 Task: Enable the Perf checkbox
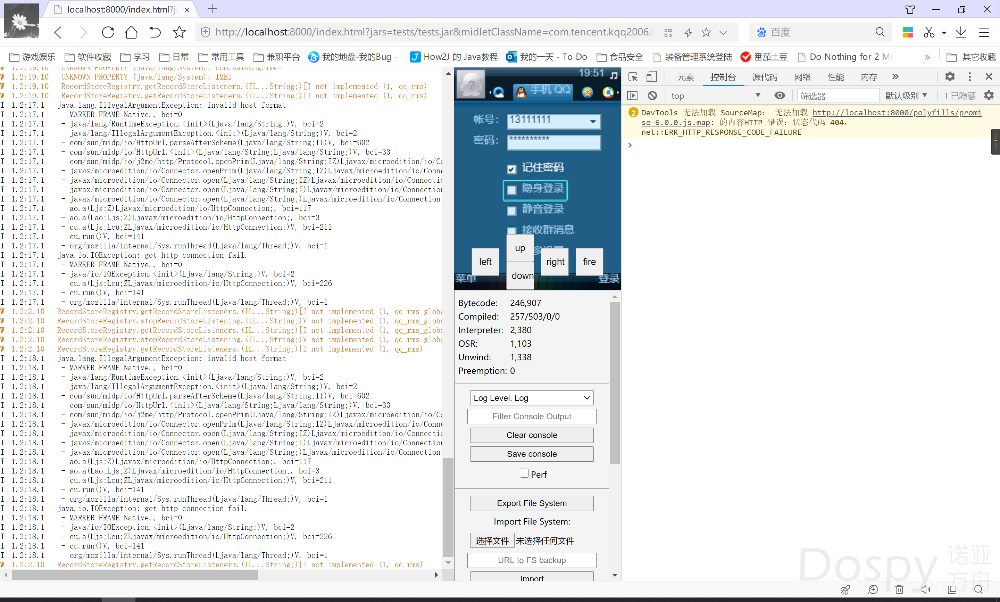click(524, 473)
